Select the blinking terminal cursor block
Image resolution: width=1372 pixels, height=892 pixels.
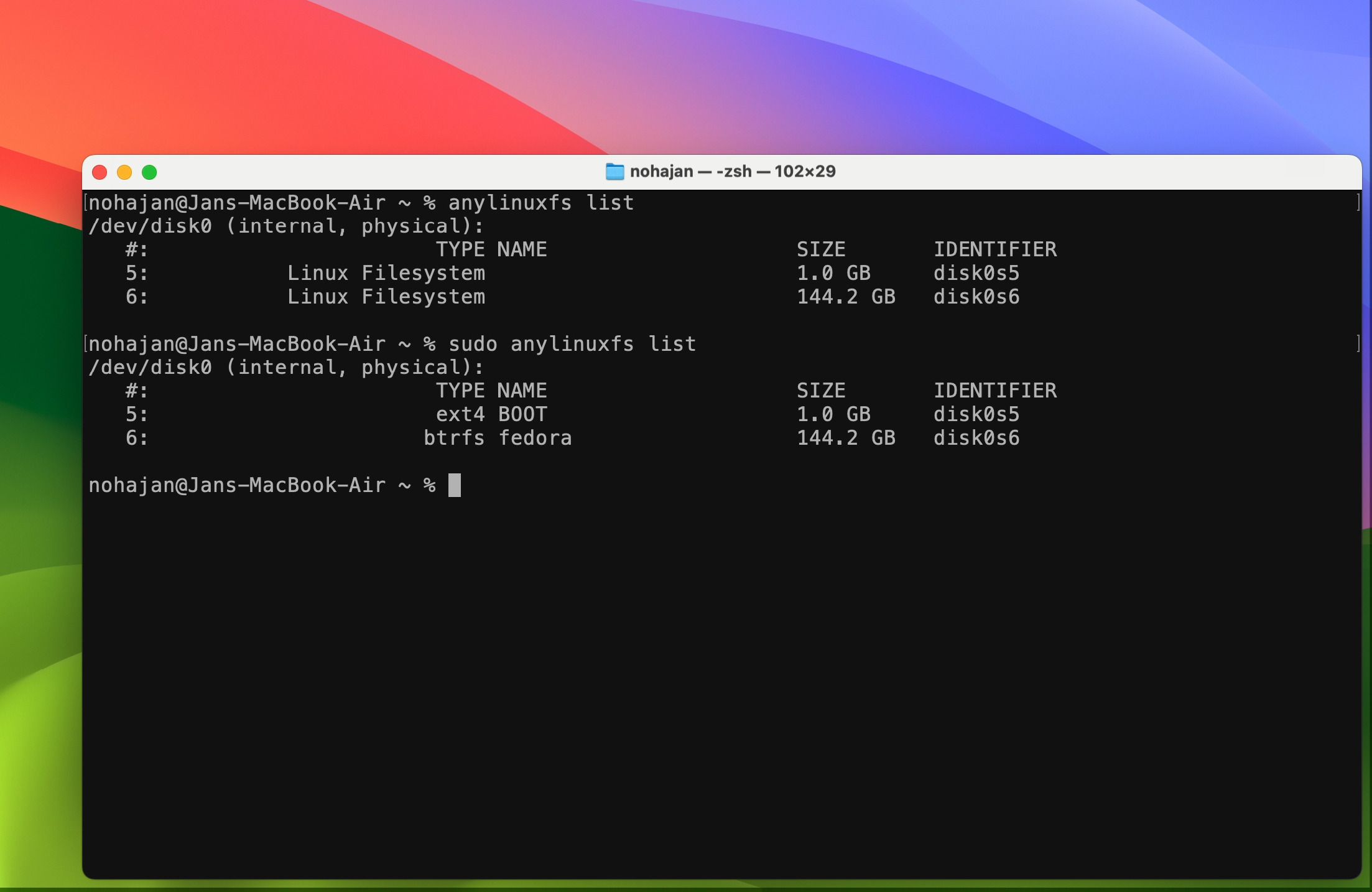pyautogui.click(x=456, y=485)
